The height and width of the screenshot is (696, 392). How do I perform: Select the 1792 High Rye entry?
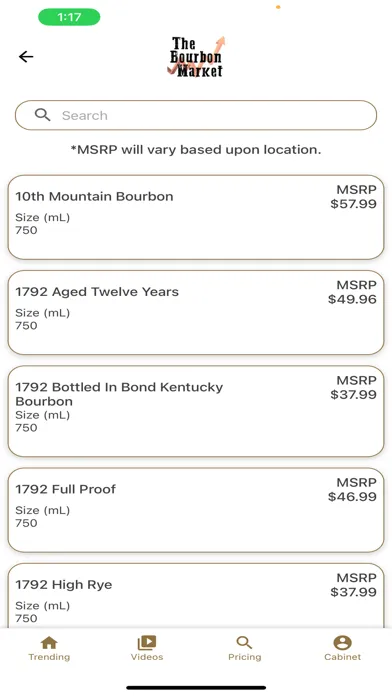click(x=196, y=596)
